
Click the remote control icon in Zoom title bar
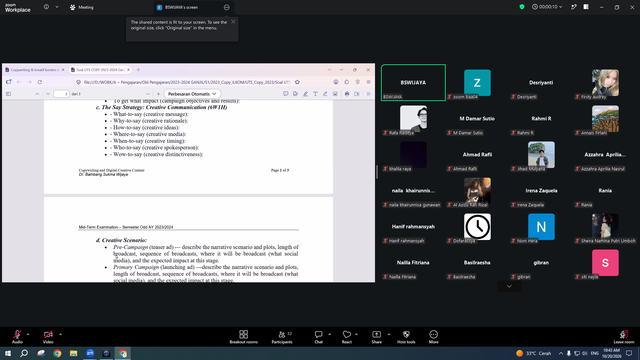[573, 7]
